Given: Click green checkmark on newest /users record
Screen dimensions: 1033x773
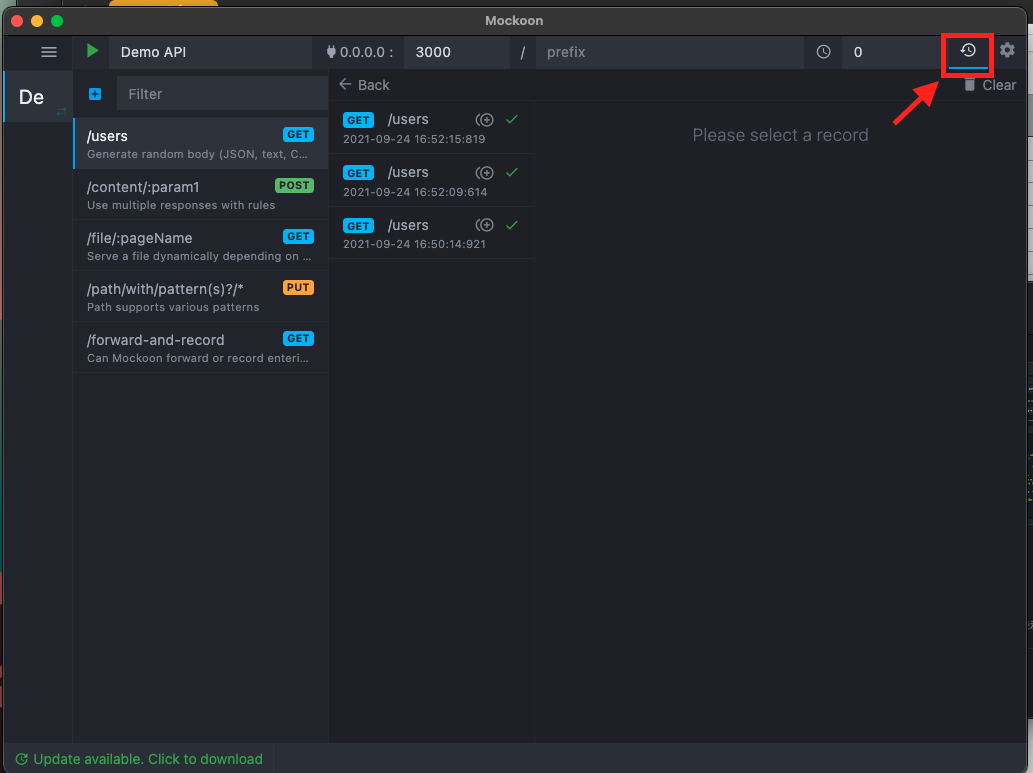Looking at the screenshot, I should click(x=513, y=119).
